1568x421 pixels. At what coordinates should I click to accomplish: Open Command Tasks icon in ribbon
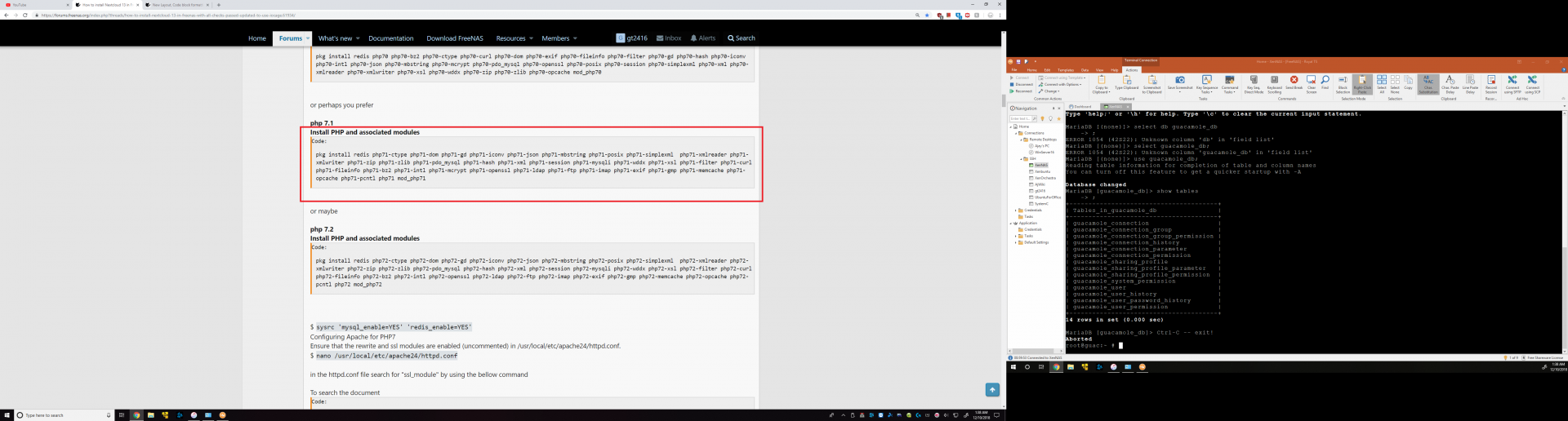click(x=1230, y=80)
